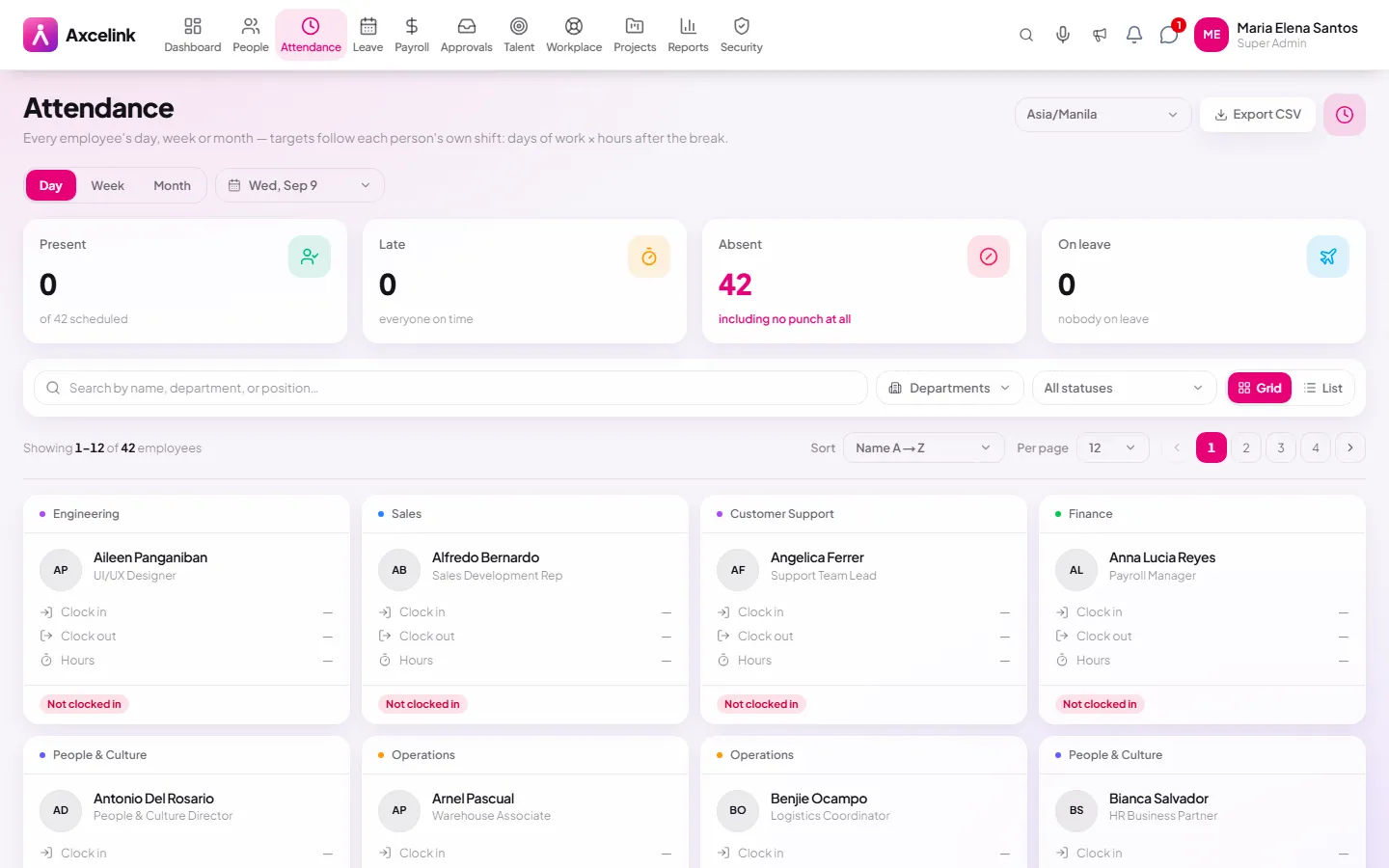The width and height of the screenshot is (1389, 868).
Task: Open the Leave section
Action: [368, 35]
